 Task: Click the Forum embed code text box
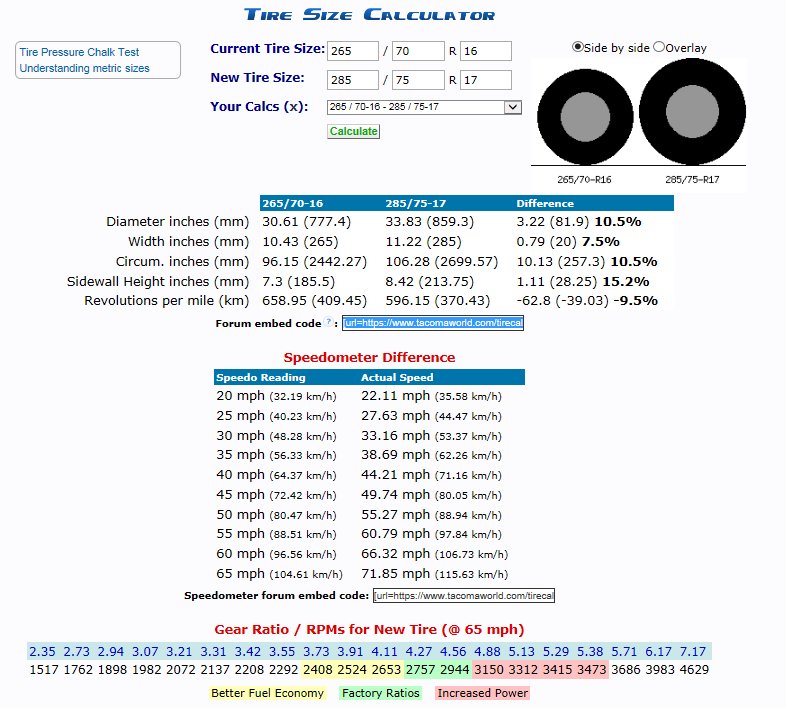click(x=433, y=323)
